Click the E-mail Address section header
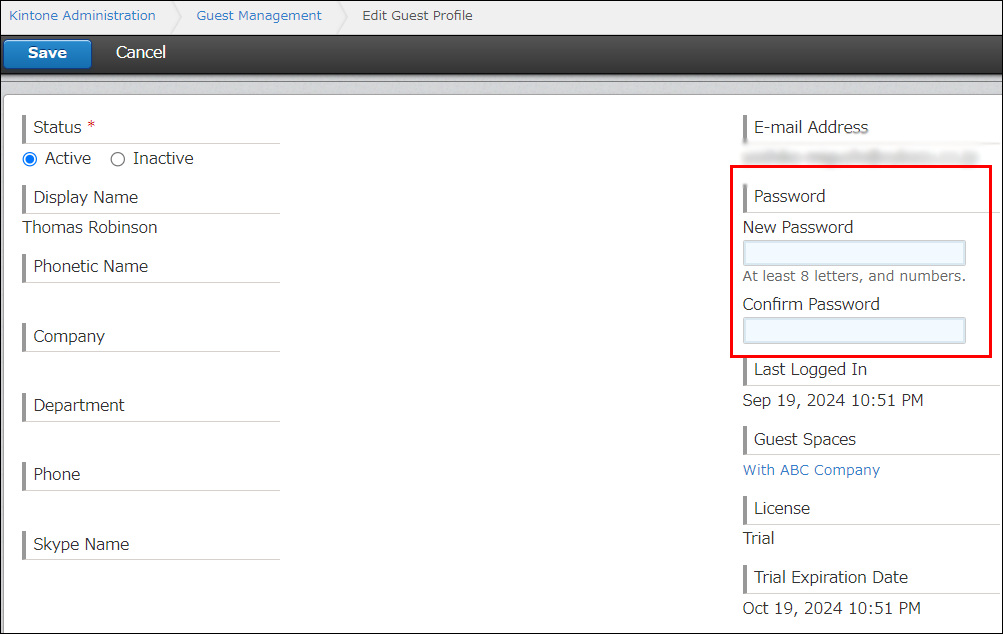Image resolution: width=1003 pixels, height=634 pixels. click(x=810, y=127)
